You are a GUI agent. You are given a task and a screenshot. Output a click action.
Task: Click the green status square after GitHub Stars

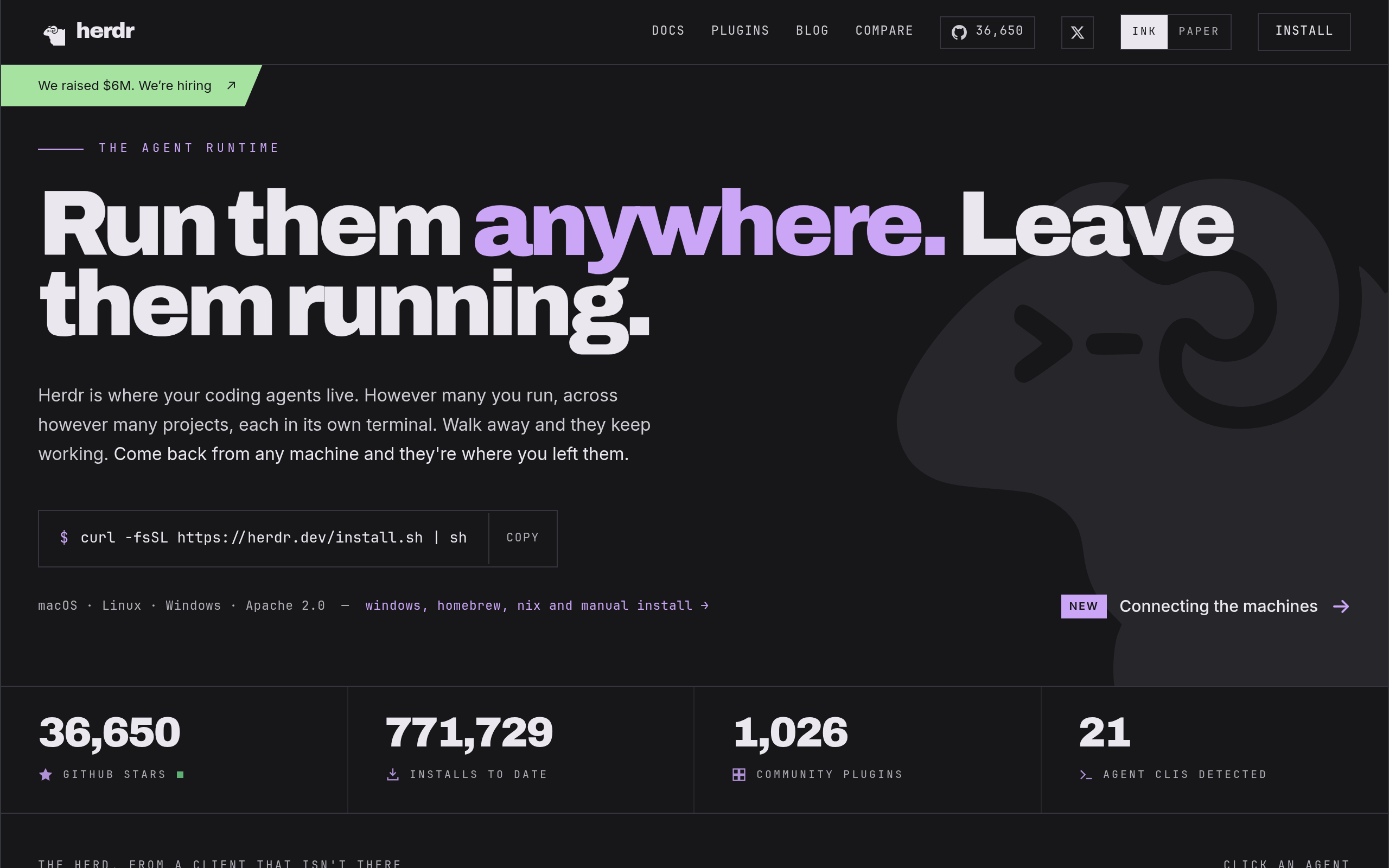click(x=180, y=775)
